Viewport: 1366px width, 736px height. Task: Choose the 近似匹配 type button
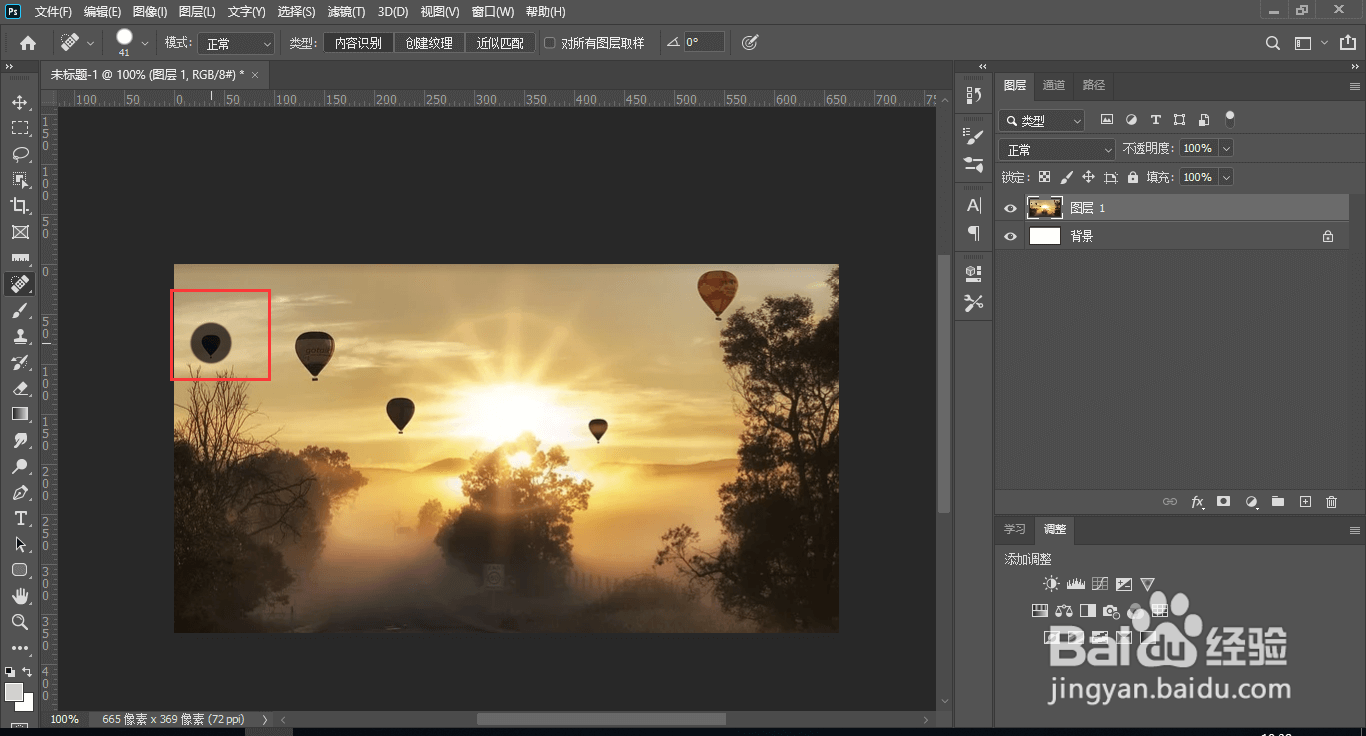[500, 43]
